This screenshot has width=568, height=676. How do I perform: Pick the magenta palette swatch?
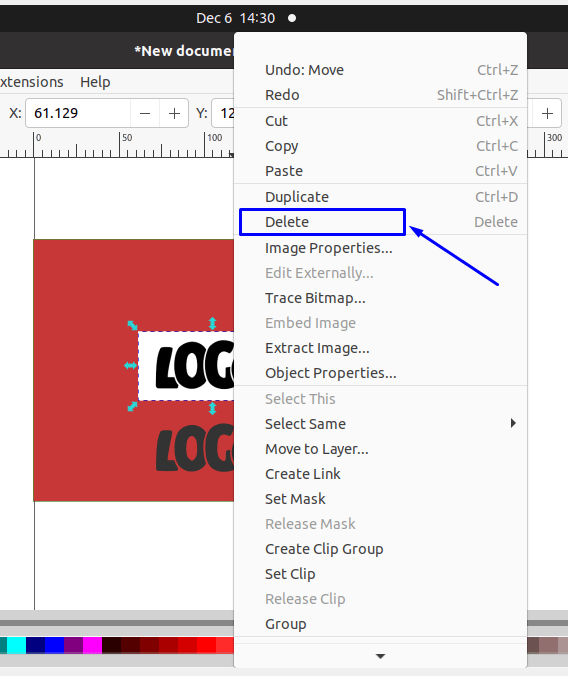point(92,645)
